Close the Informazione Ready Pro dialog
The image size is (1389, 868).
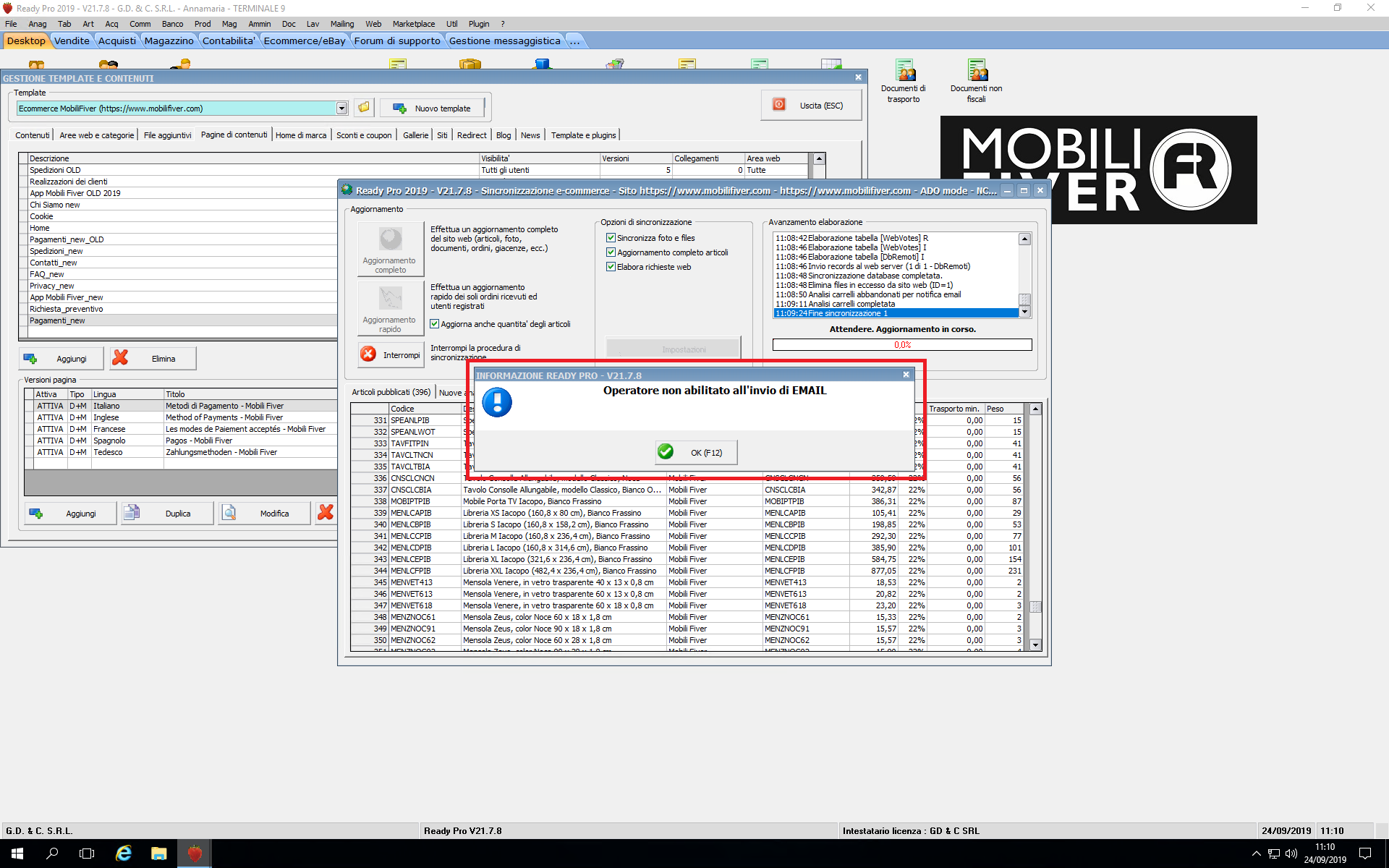tap(906, 375)
